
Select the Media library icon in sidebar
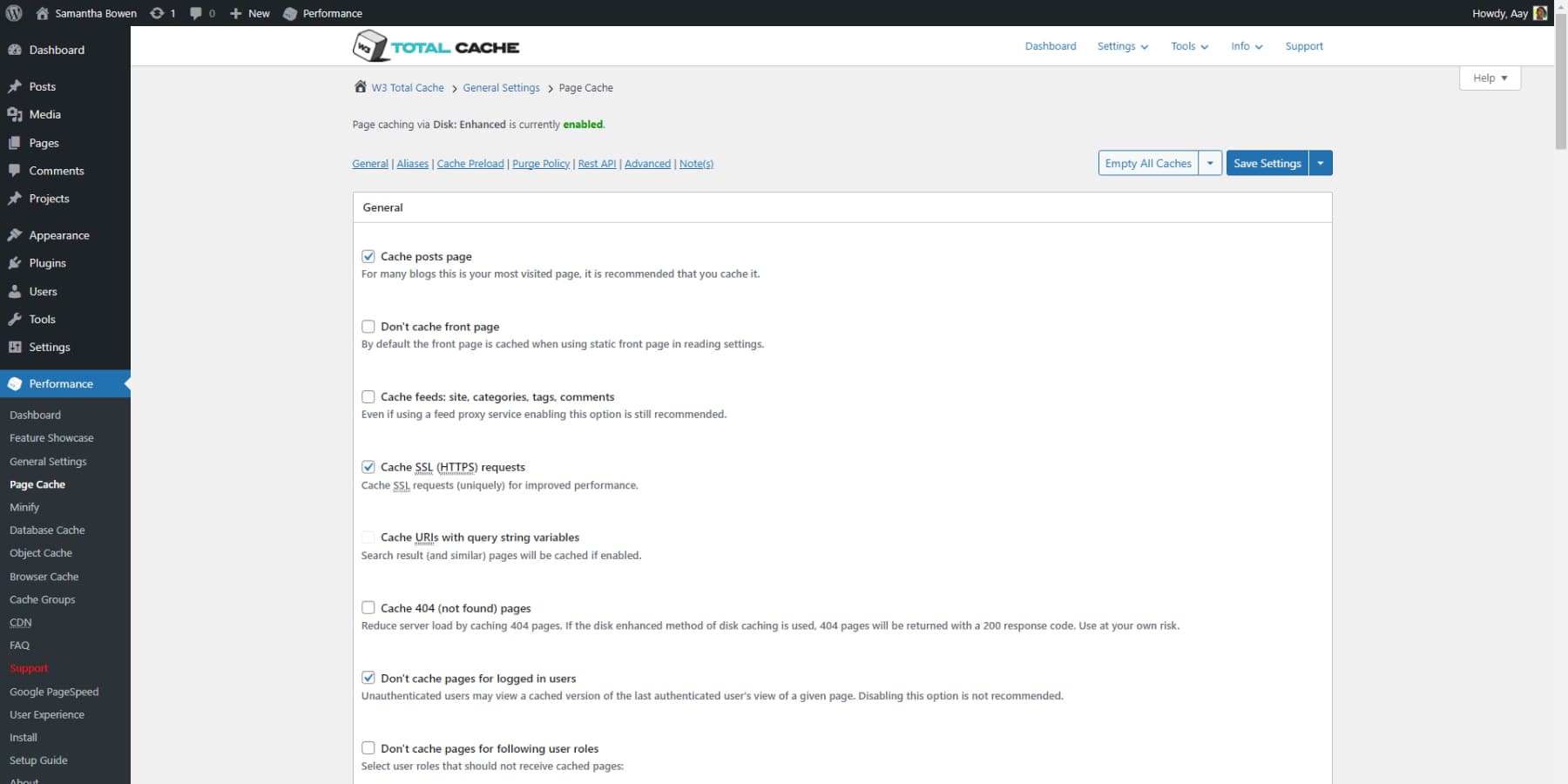(15, 114)
